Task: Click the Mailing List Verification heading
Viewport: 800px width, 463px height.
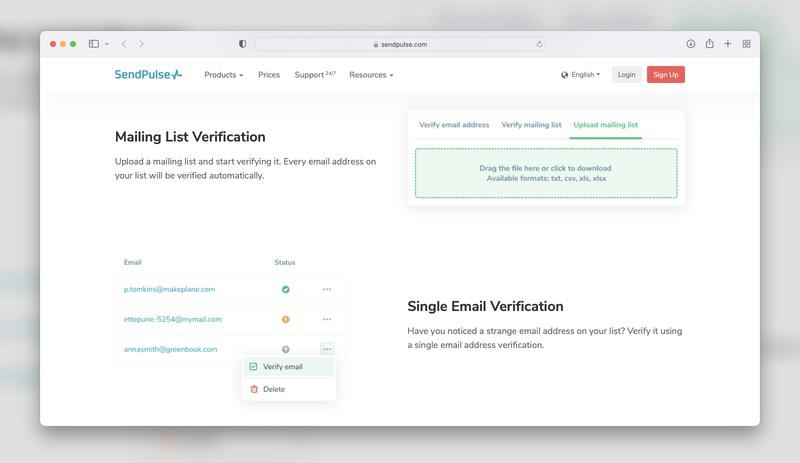Action: [x=190, y=137]
